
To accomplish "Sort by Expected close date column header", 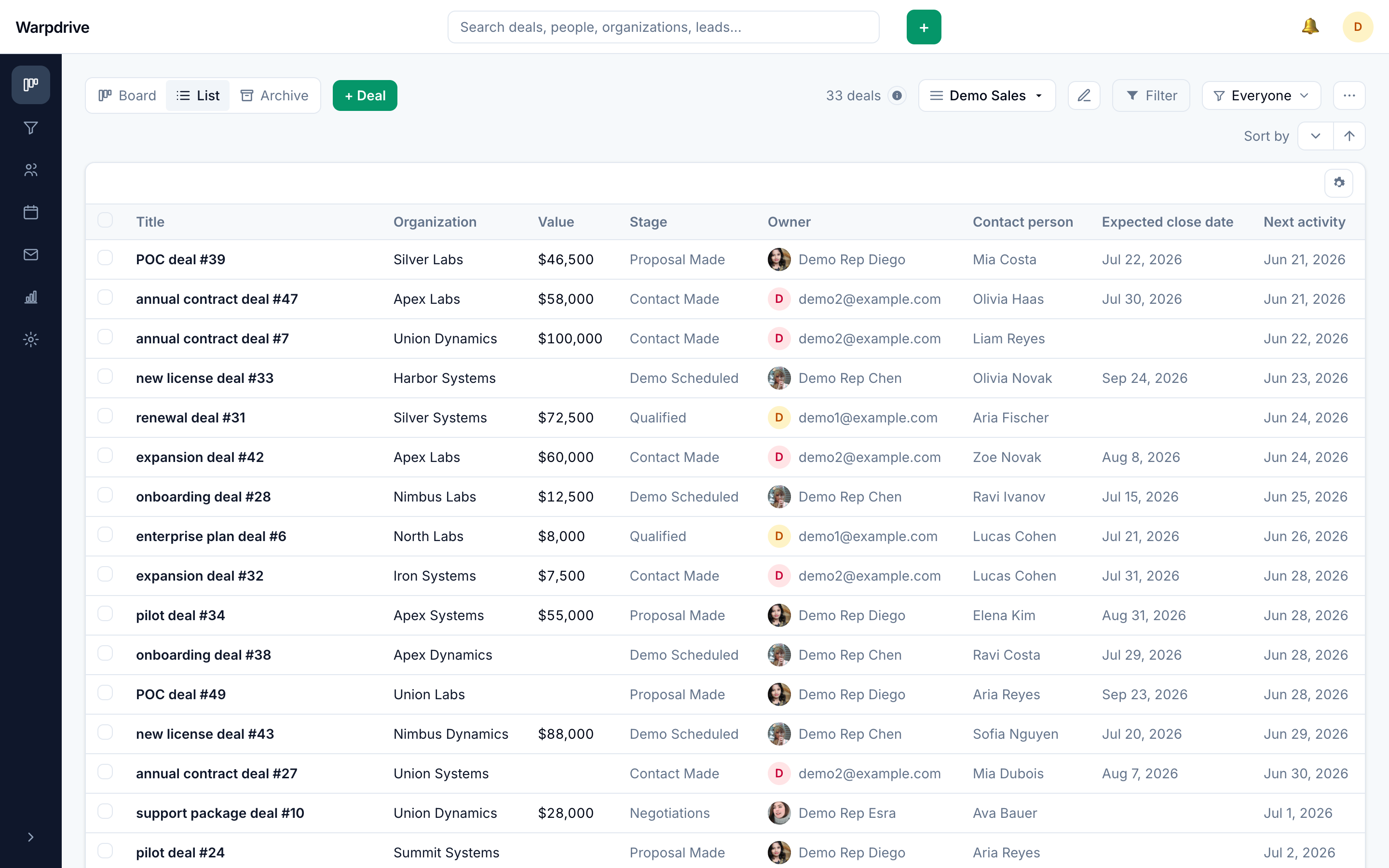I will pyautogui.click(x=1167, y=222).
